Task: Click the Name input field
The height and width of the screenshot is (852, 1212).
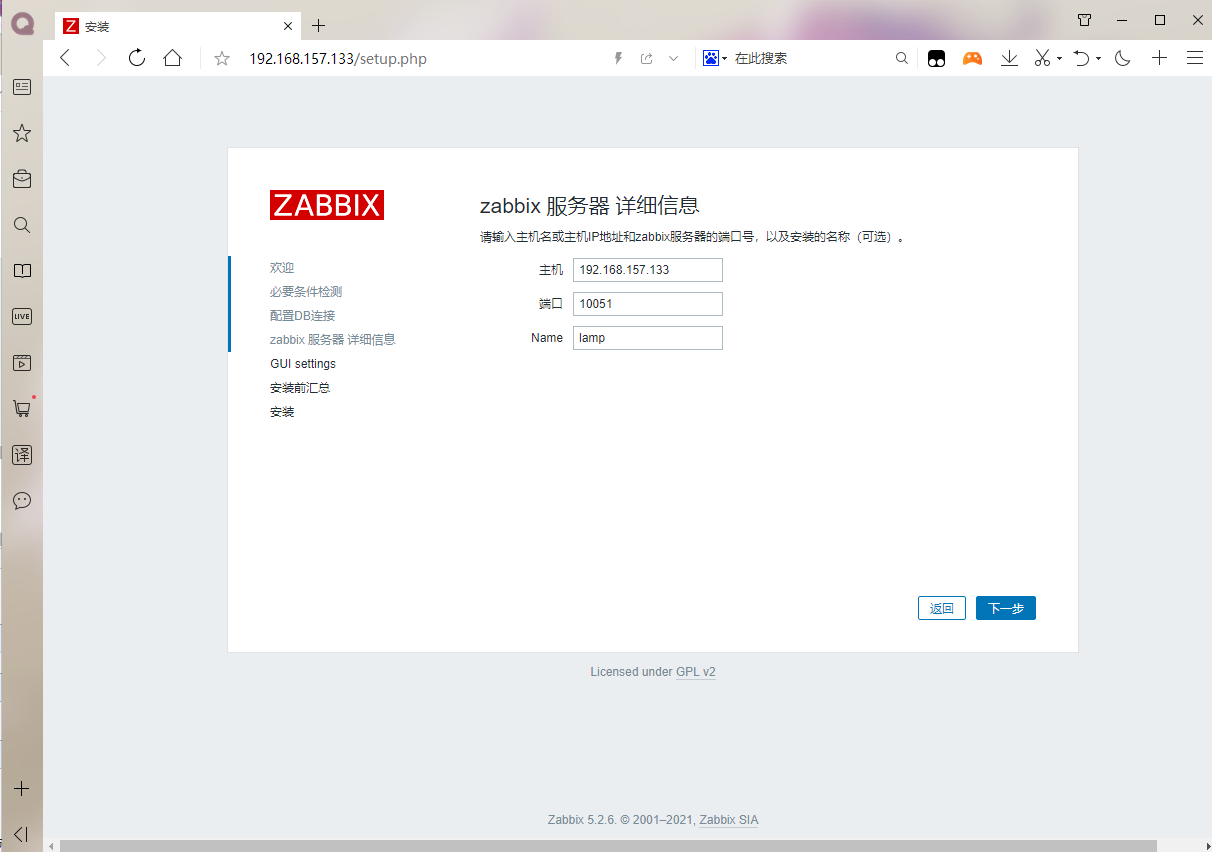Action: pos(648,338)
